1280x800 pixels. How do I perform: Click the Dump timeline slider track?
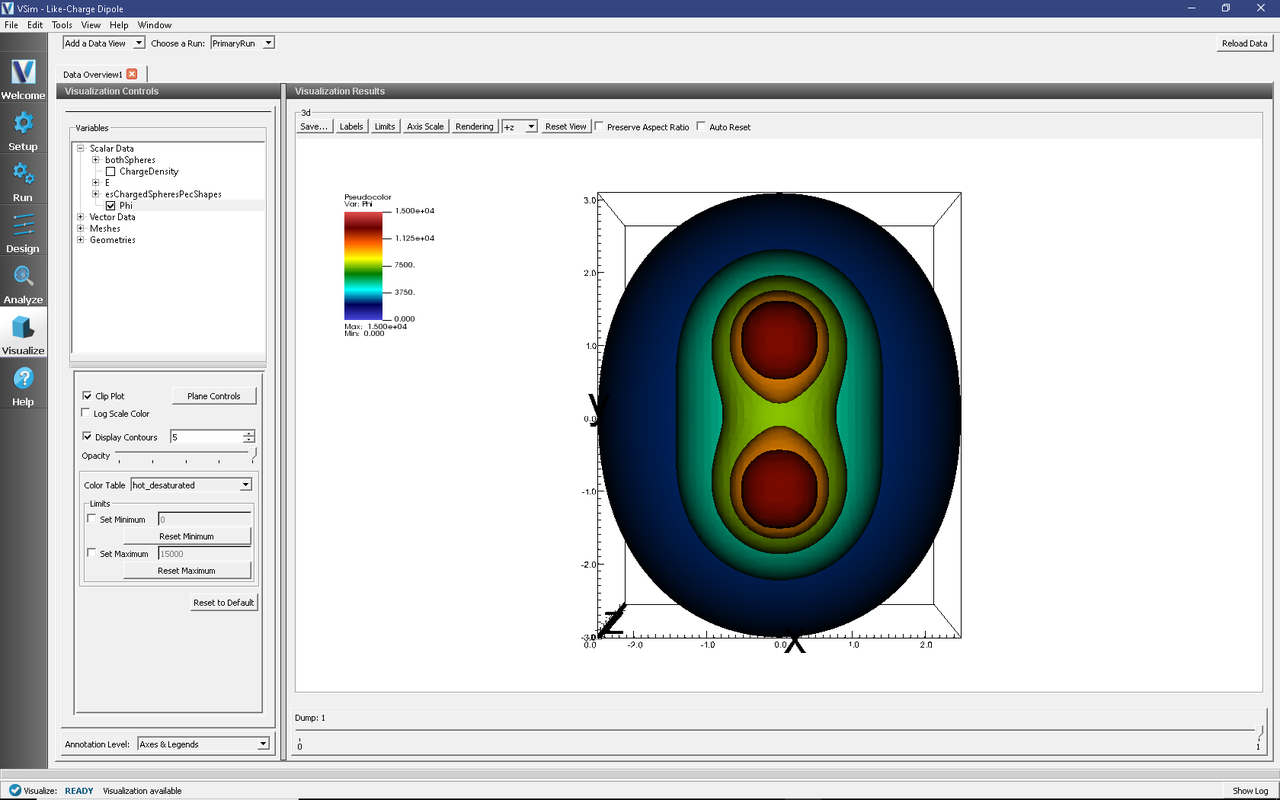pos(778,737)
